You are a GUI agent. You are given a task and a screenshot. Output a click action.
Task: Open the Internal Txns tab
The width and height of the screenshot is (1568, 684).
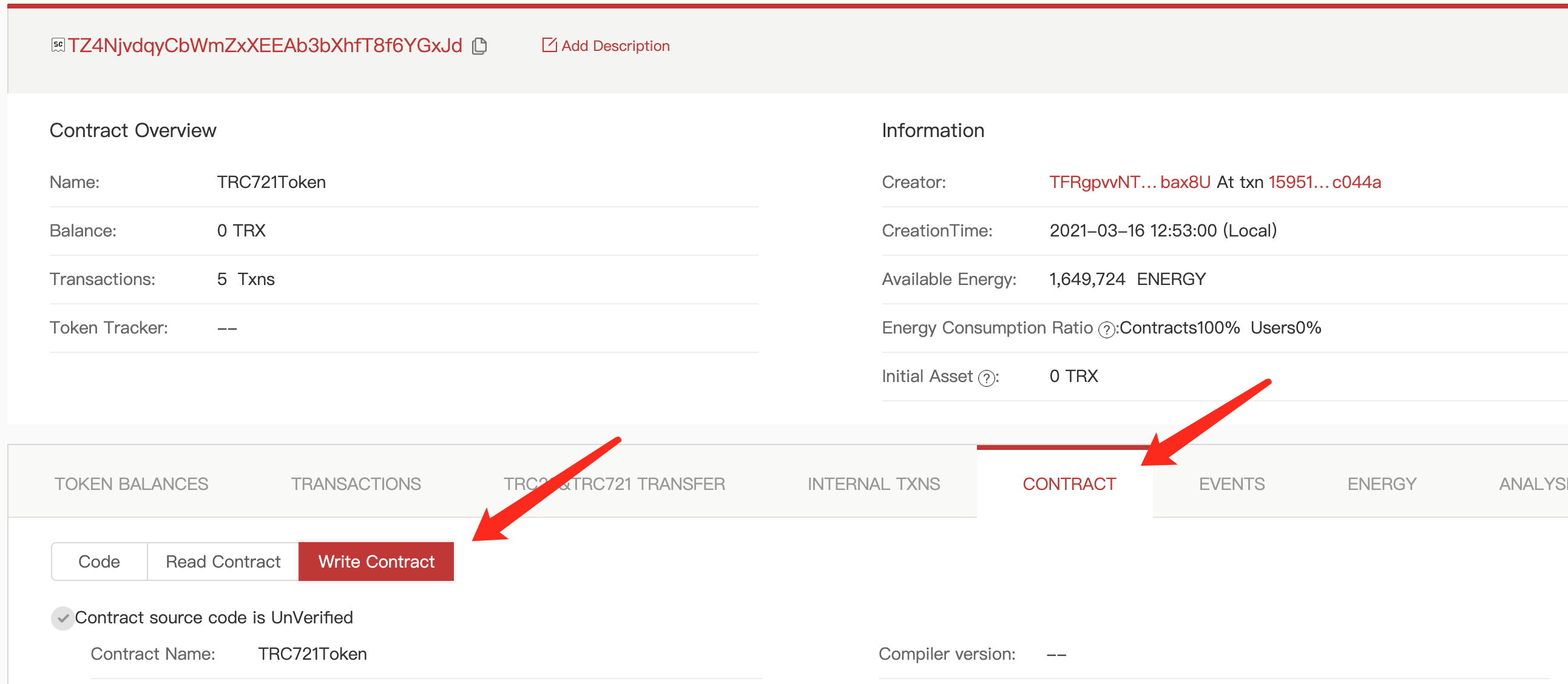pos(873,483)
